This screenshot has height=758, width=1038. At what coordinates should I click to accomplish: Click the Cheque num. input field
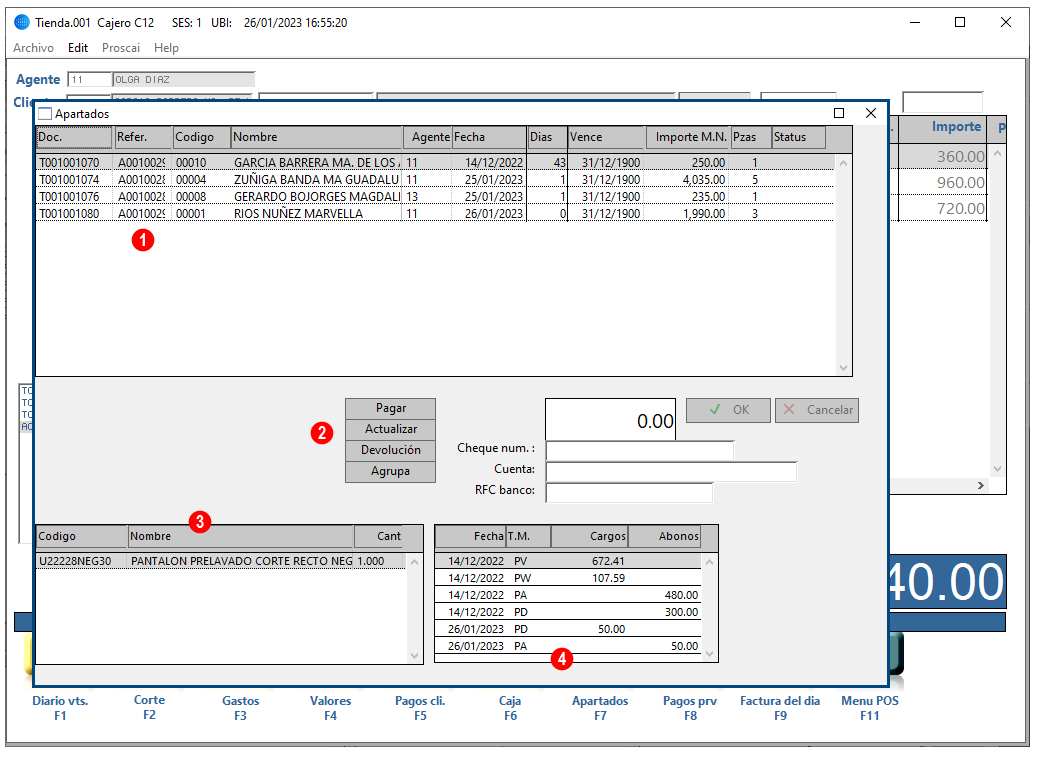click(x=639, y=450)
